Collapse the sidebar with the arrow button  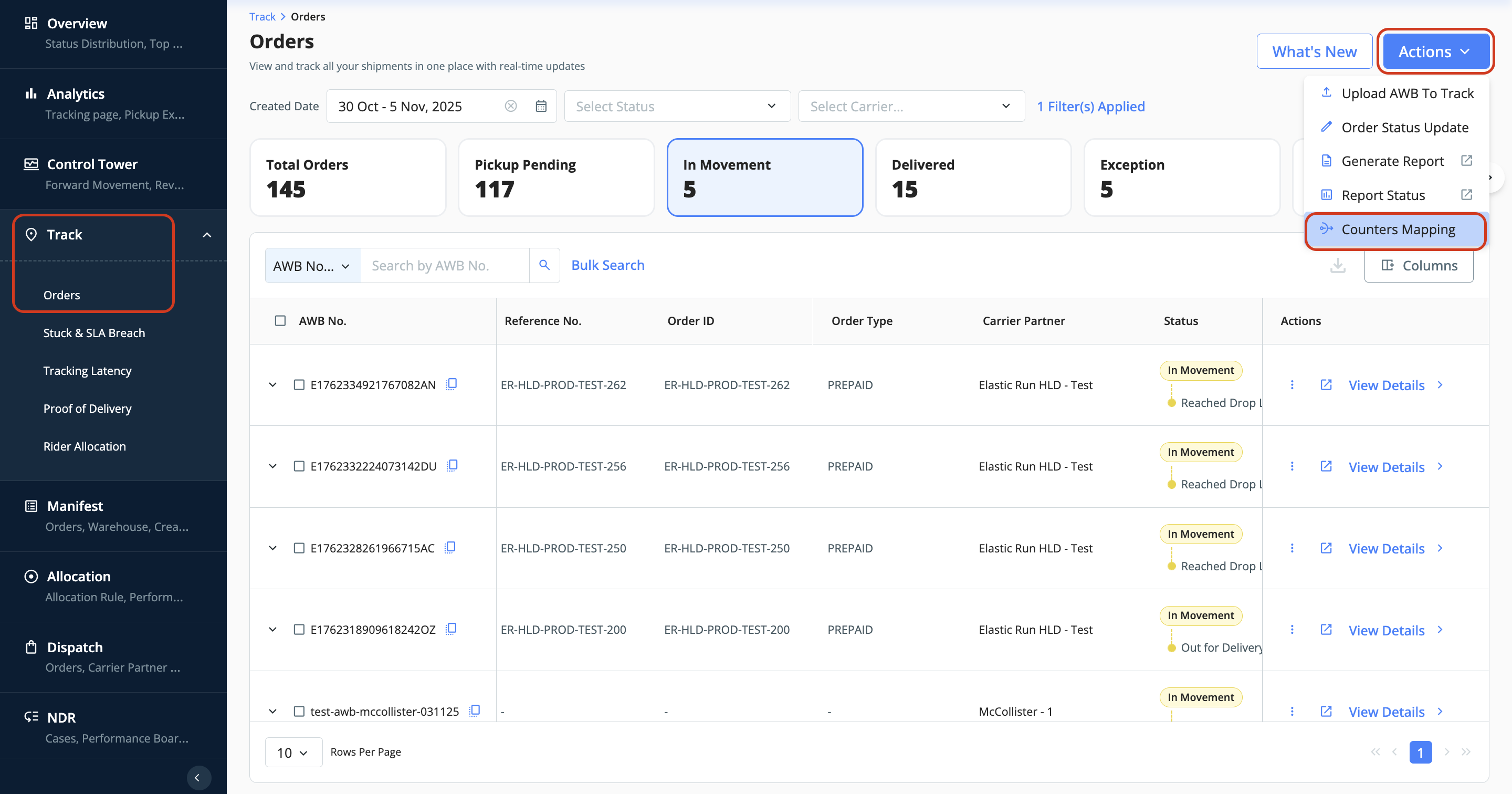point(198,778)
